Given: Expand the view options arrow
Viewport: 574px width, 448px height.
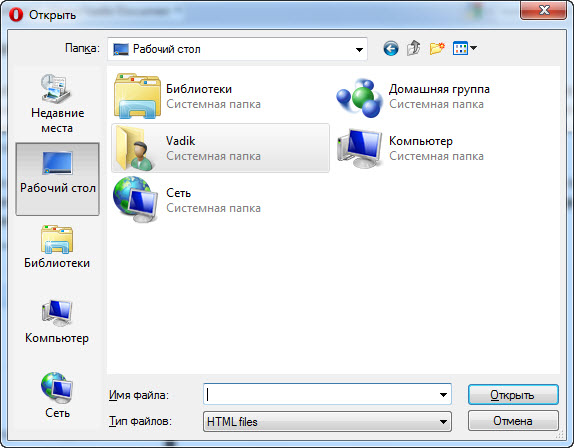Looking at the screenshot, I should point(473,48).
